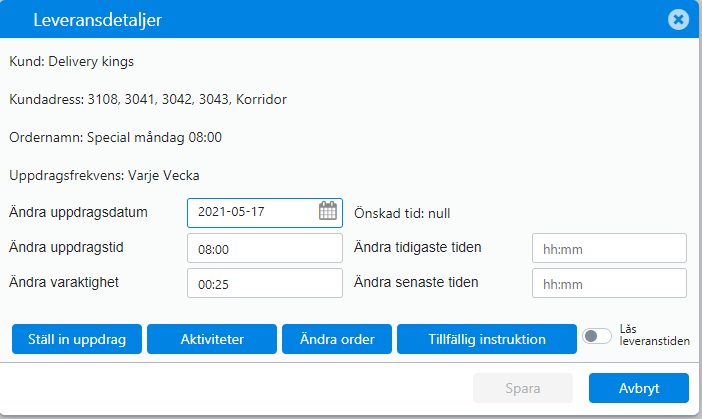Focus the Ändra uppdragsdatum date field
702x419 pixels.
click(x=265, y=213)
